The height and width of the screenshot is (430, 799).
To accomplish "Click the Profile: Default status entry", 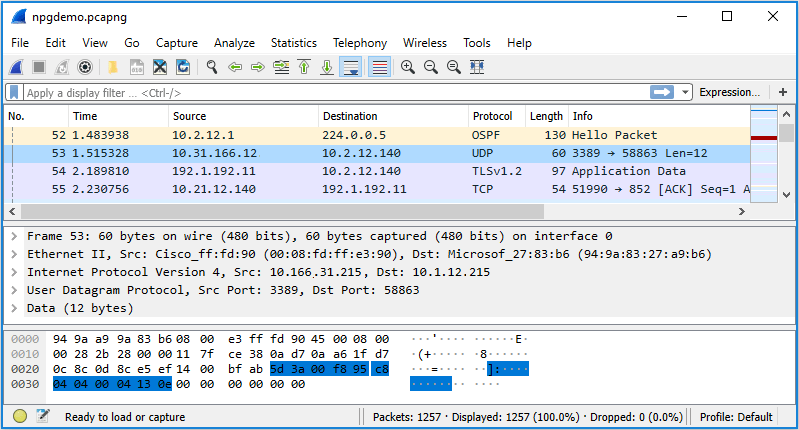I will 736,417.
